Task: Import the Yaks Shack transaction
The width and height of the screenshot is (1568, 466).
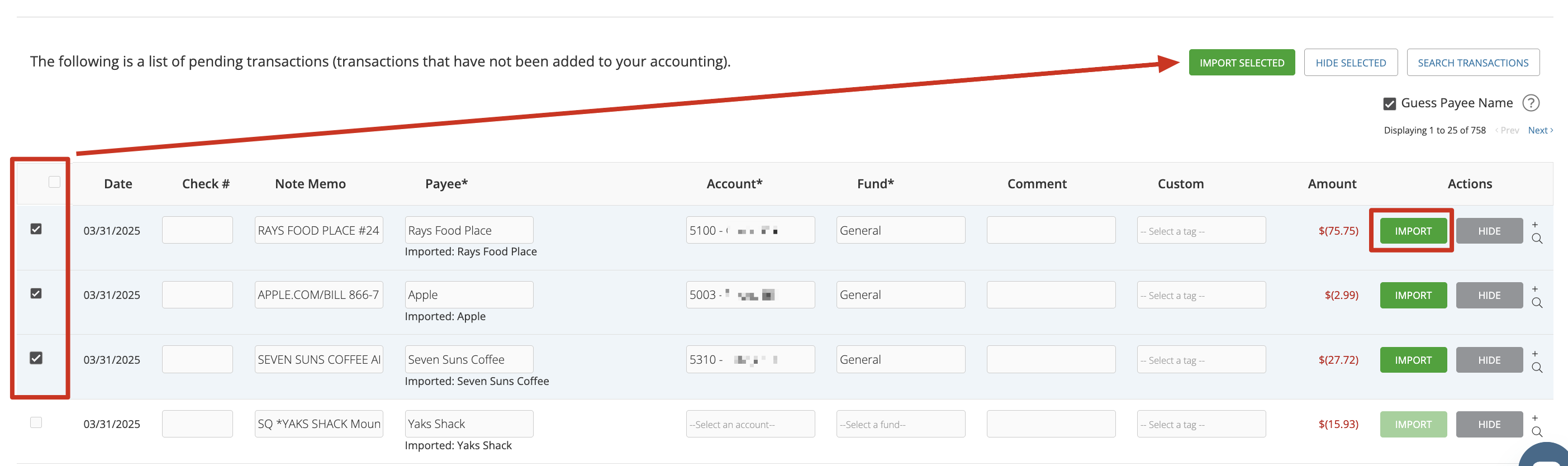Action: [x=1413, y=425]
